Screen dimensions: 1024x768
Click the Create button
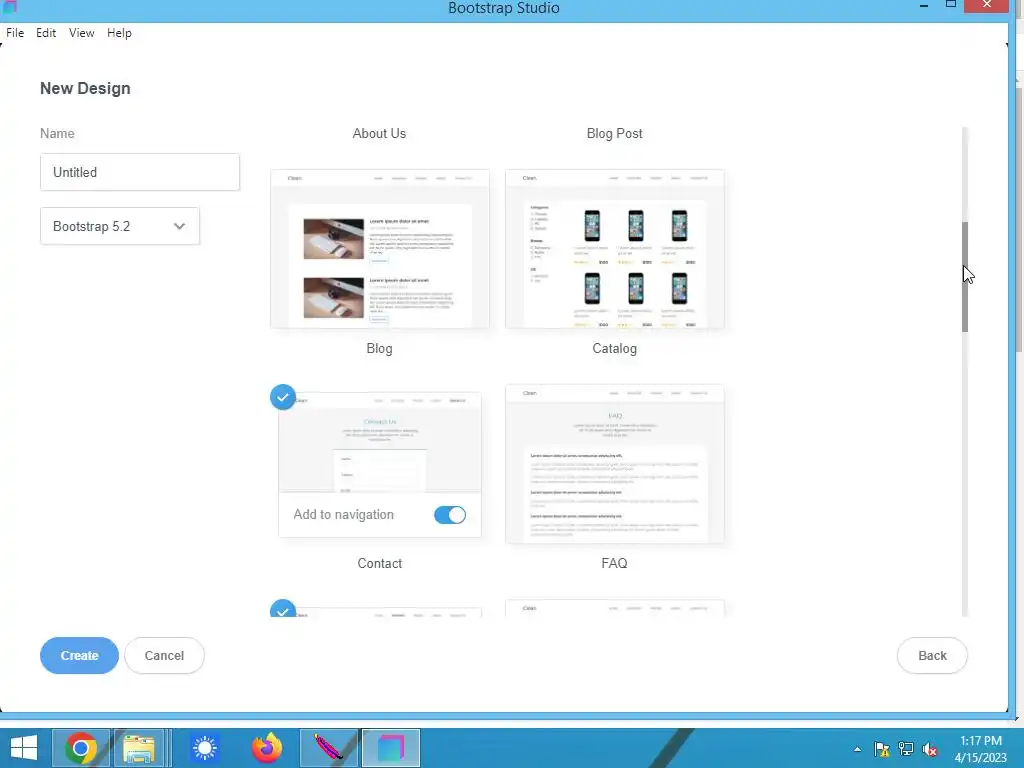pyautogui.click(x=80, y=656)
